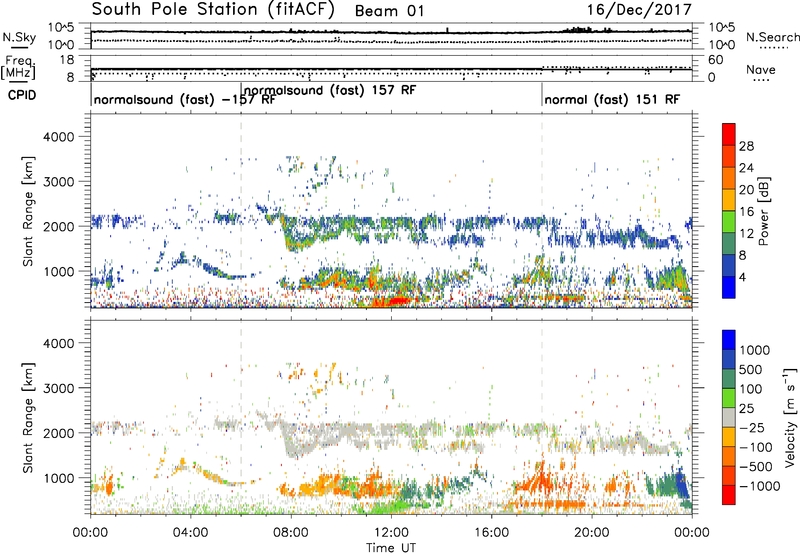Click the 4000 tick on power panel
Image resolution: width=800 pixels, height=554 pixels.
(x=58, y=137)
